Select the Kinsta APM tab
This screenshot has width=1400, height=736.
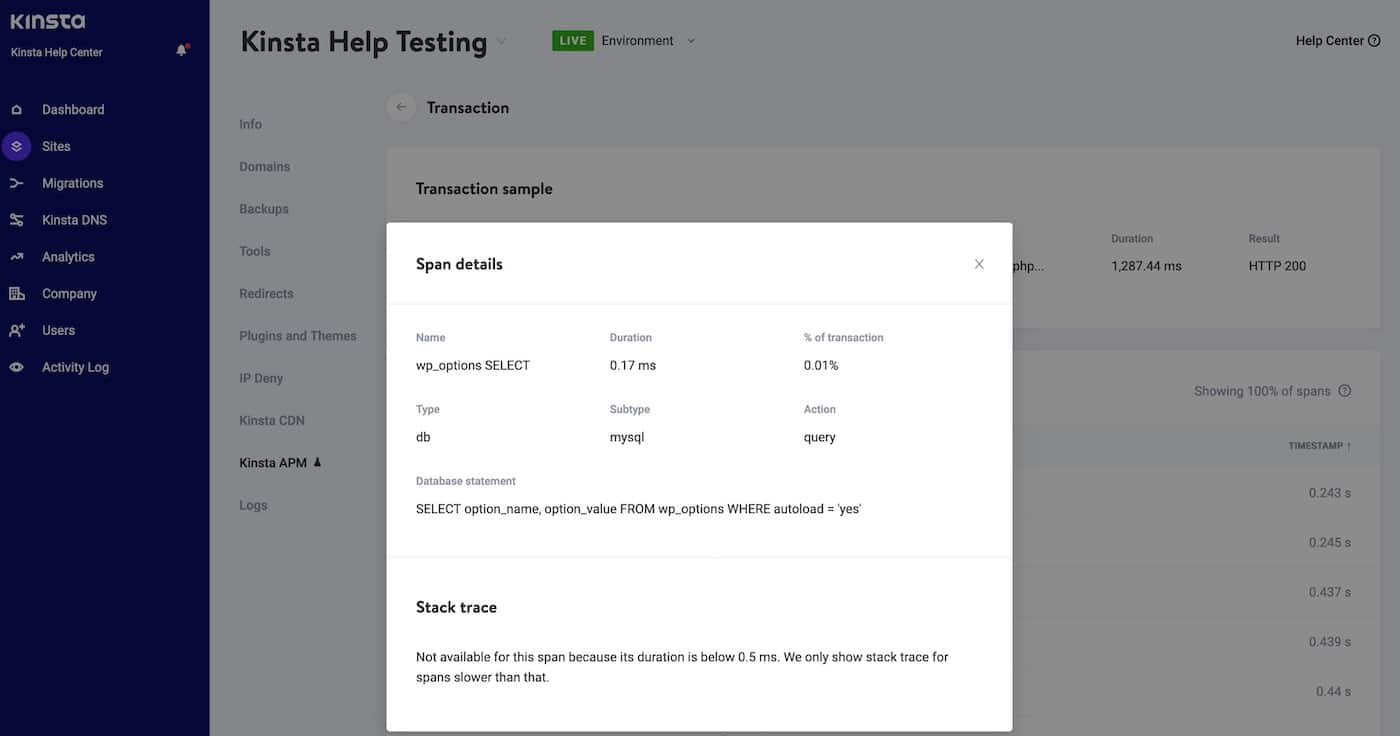coord(274,463)
